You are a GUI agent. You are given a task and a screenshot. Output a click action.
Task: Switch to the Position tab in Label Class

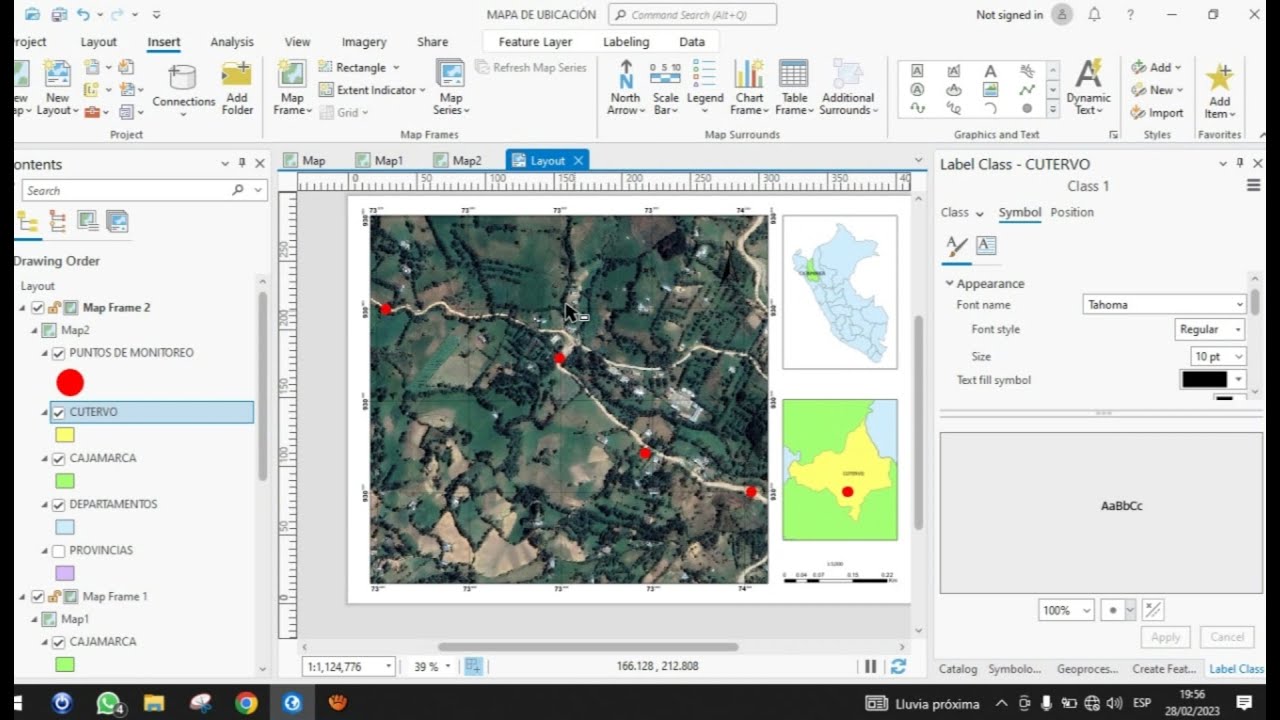coord(1072,213)
